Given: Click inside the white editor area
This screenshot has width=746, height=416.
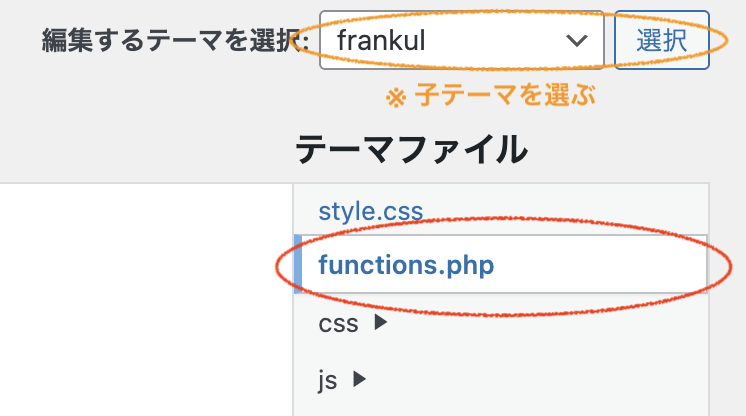Looking at the screenshot, I should coord(146,300).
